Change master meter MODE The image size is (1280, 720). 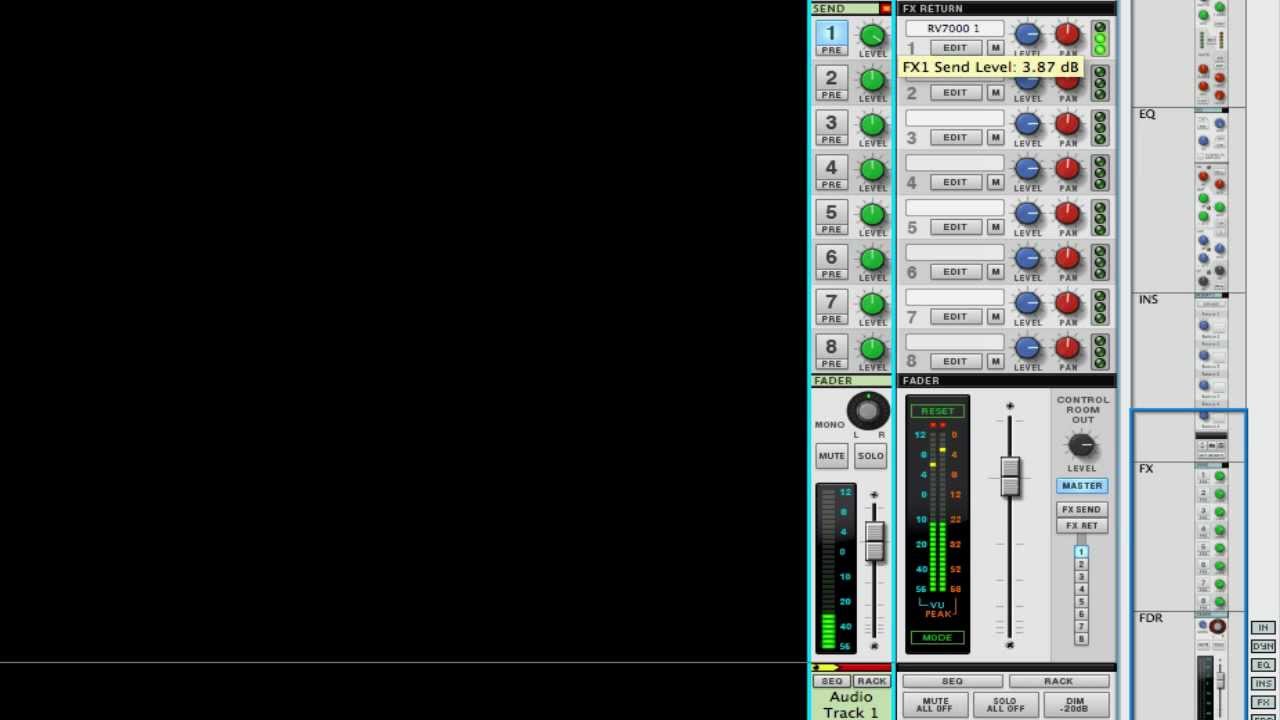tap(937, 638)
